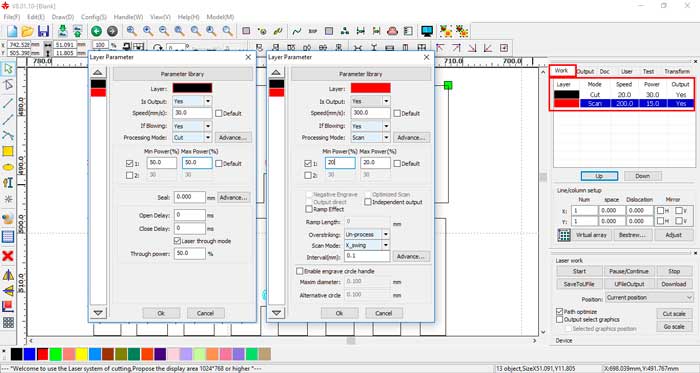Open the Draw menu
The image size is (700, 373).
pyautogui.click(x=62, y=17)
